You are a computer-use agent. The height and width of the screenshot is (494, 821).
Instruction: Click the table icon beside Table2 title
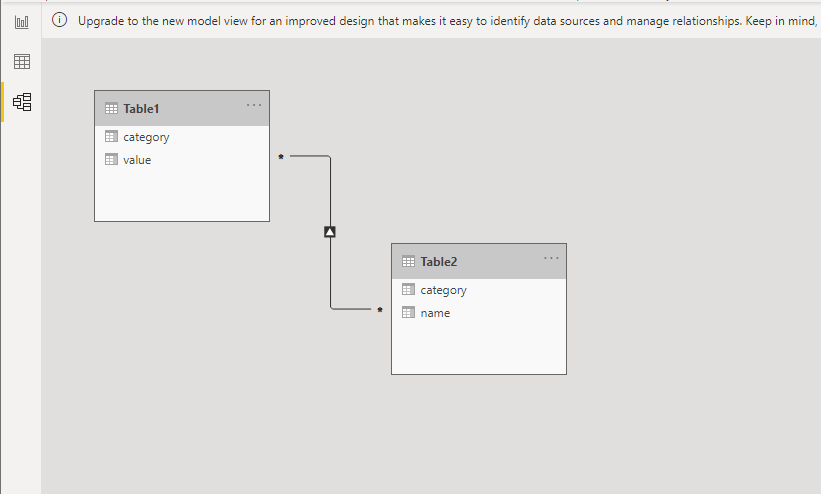[408, 261]
